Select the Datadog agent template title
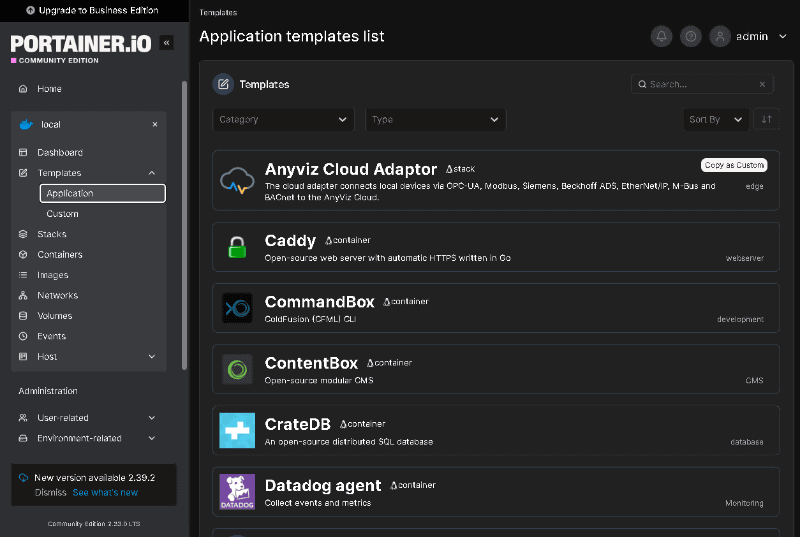The height and width of the screenshot is (537, 800). 323,485
